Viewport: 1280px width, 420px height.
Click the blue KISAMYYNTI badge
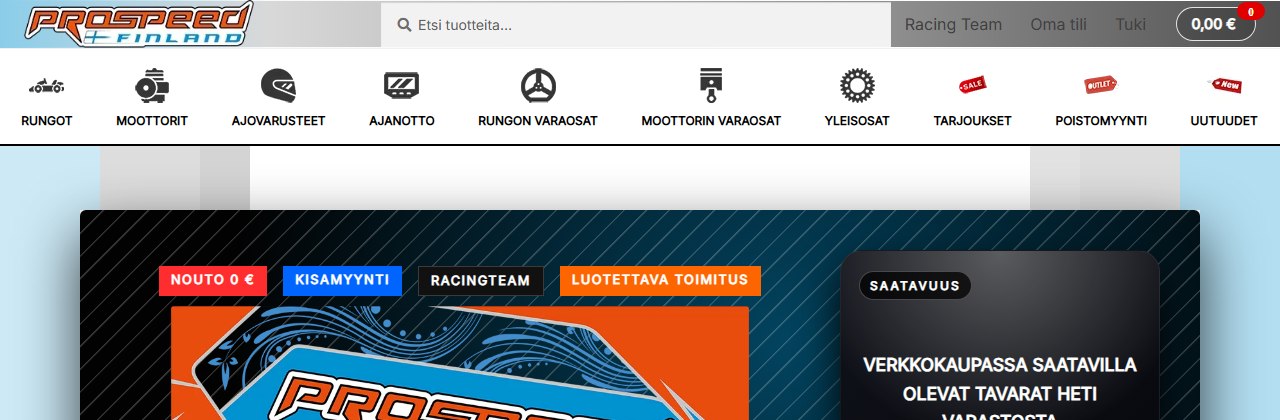pyautogui.click(x=342, y=281)
